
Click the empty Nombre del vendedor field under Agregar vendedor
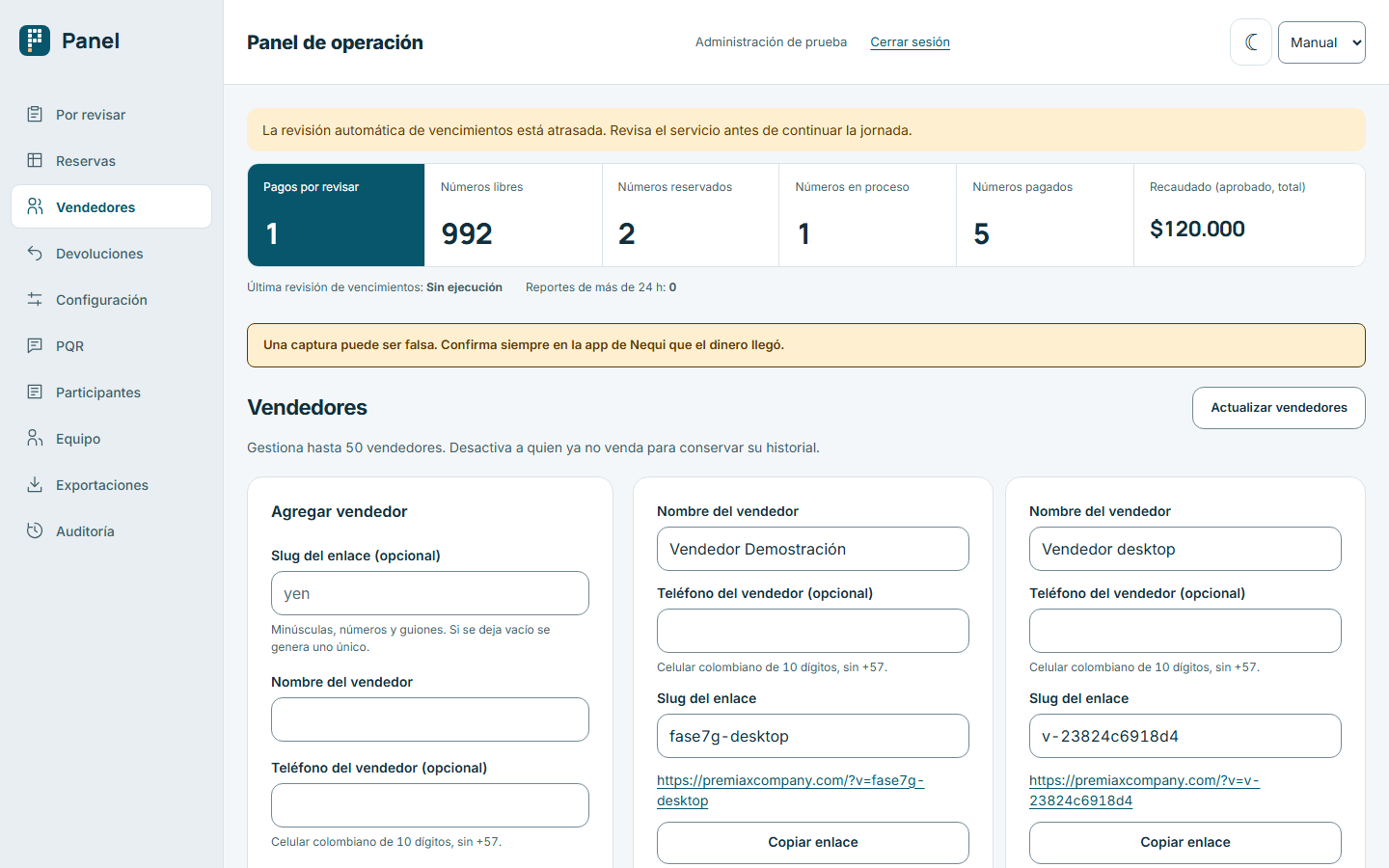(430, 719)
